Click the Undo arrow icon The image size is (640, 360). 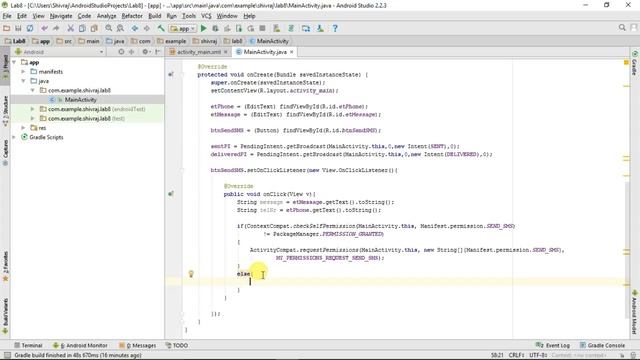click(44, 28)
